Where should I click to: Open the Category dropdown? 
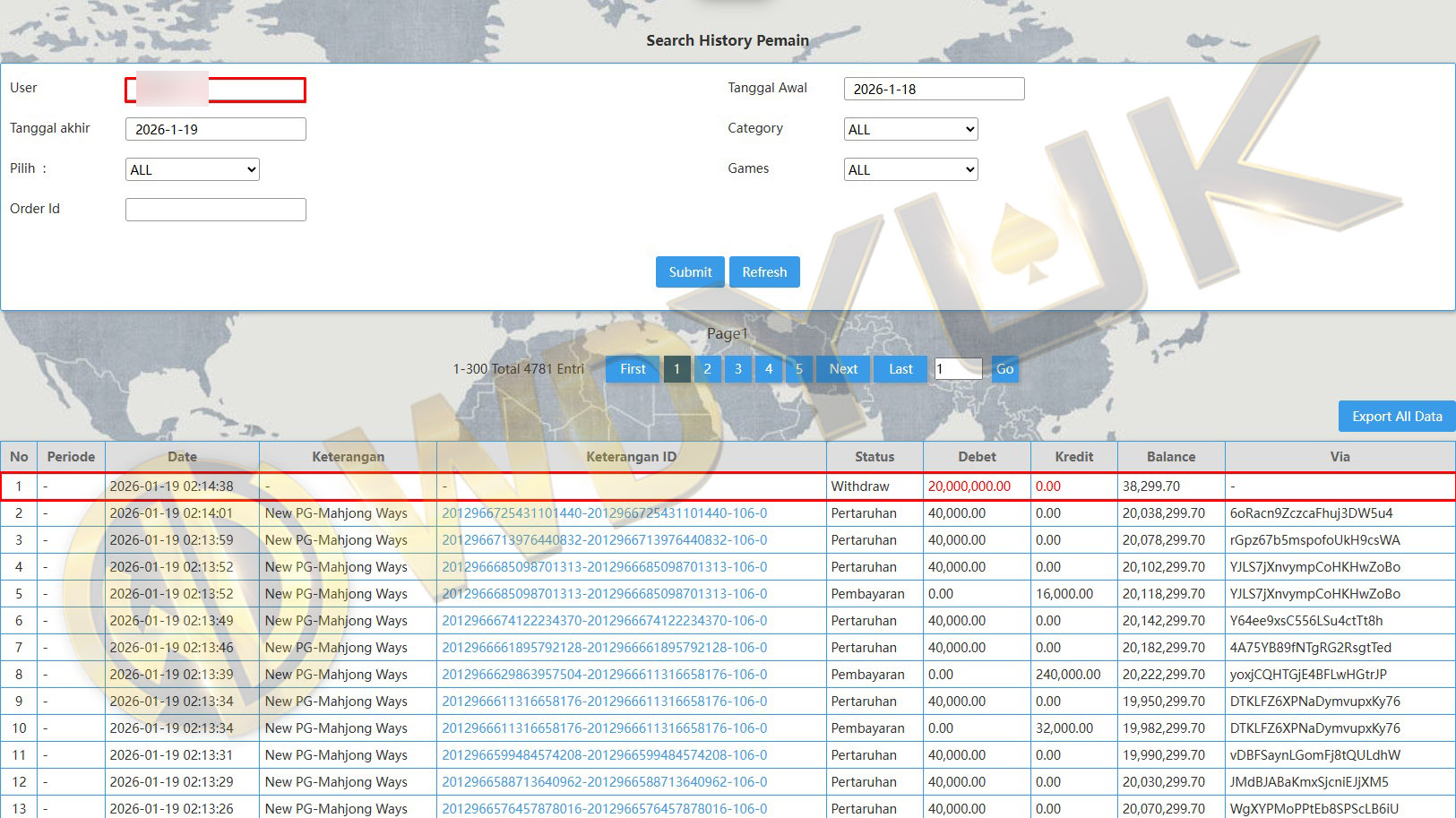point(910,130)
